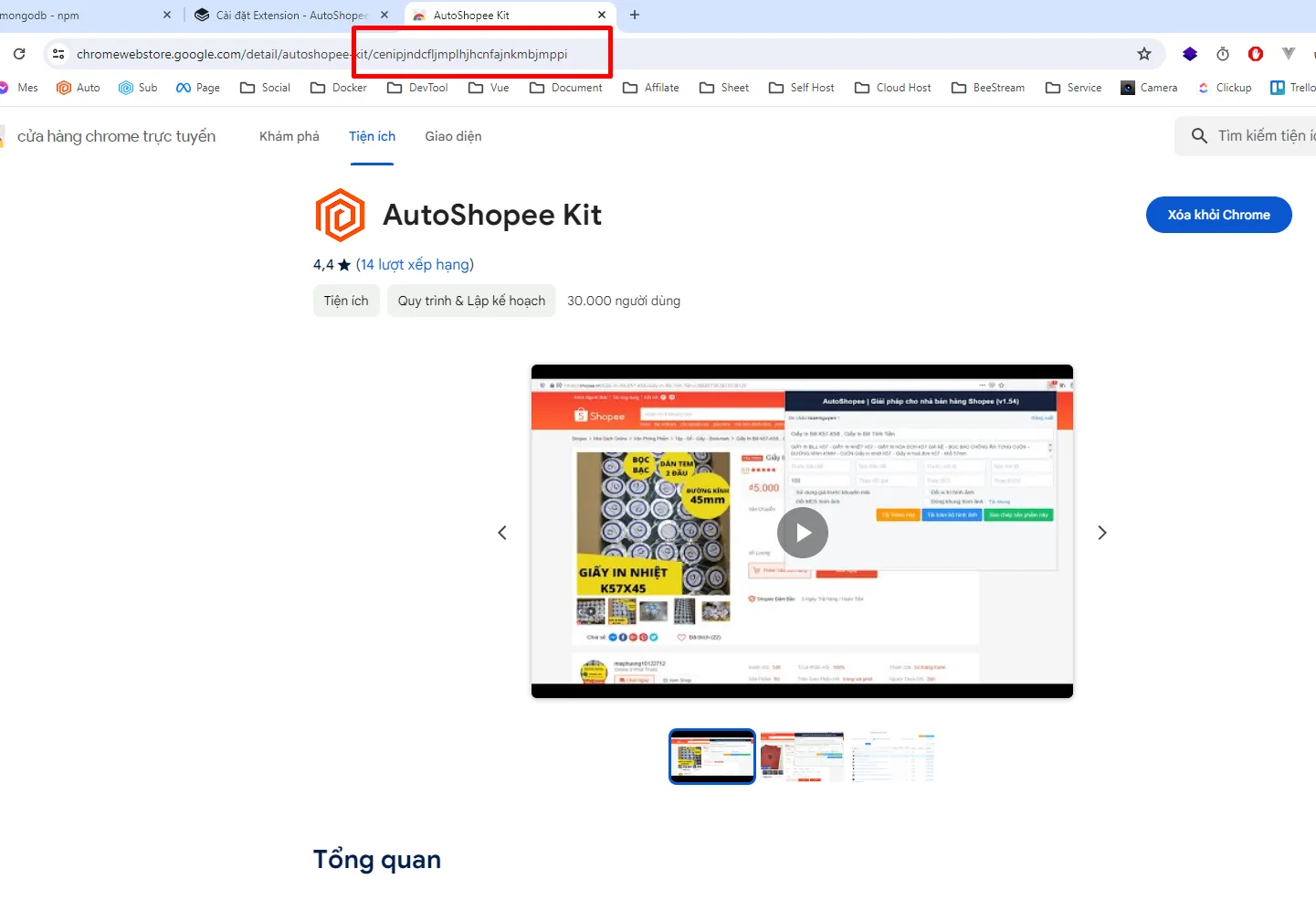The width and height of the screenshot is (1316, 911).
Task: Open the Sheet bookmark folder
Action: coord(724,88)
